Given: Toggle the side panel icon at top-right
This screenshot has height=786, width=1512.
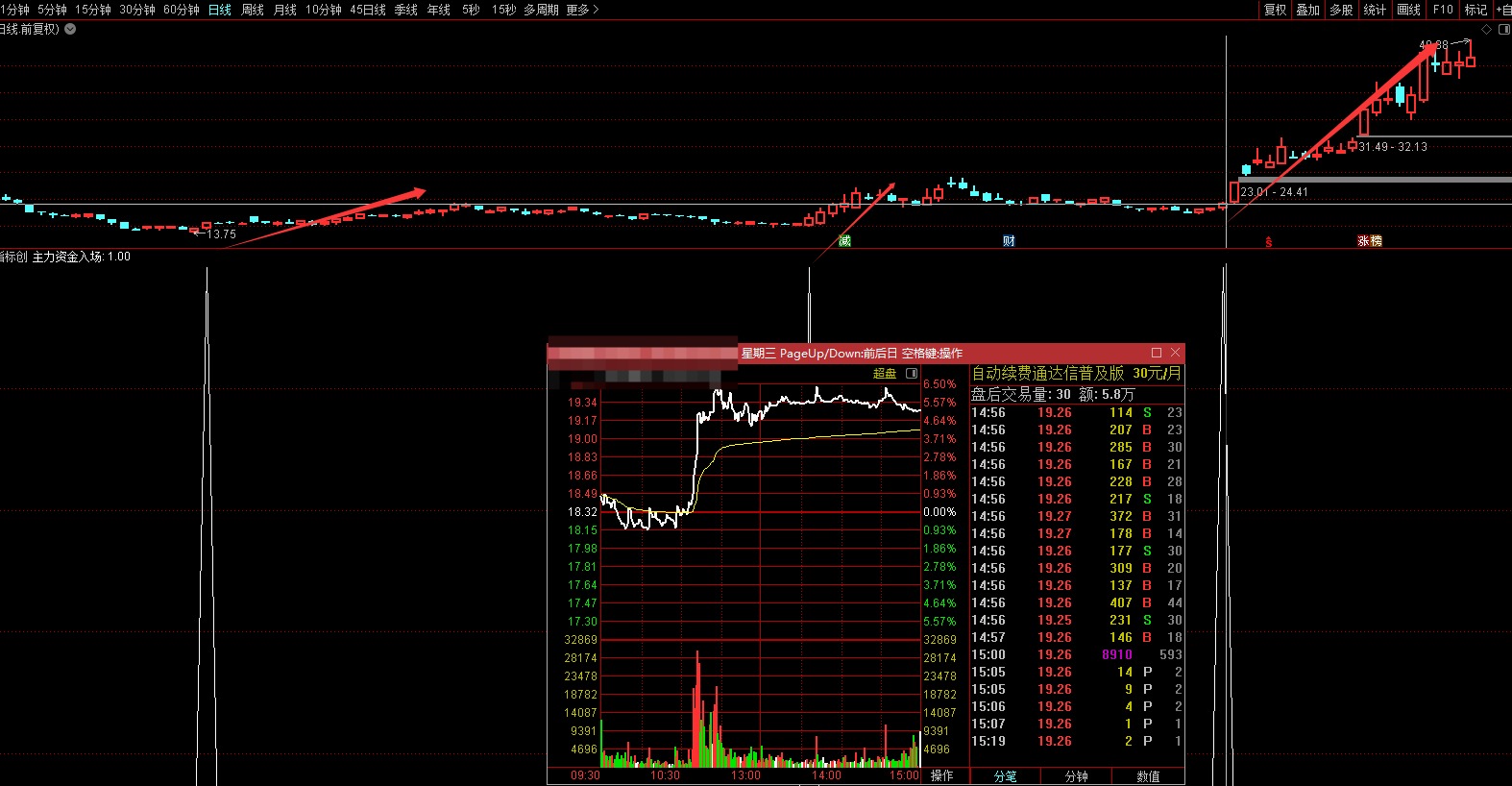Looking at the screenshot, I should point(1503,29).
